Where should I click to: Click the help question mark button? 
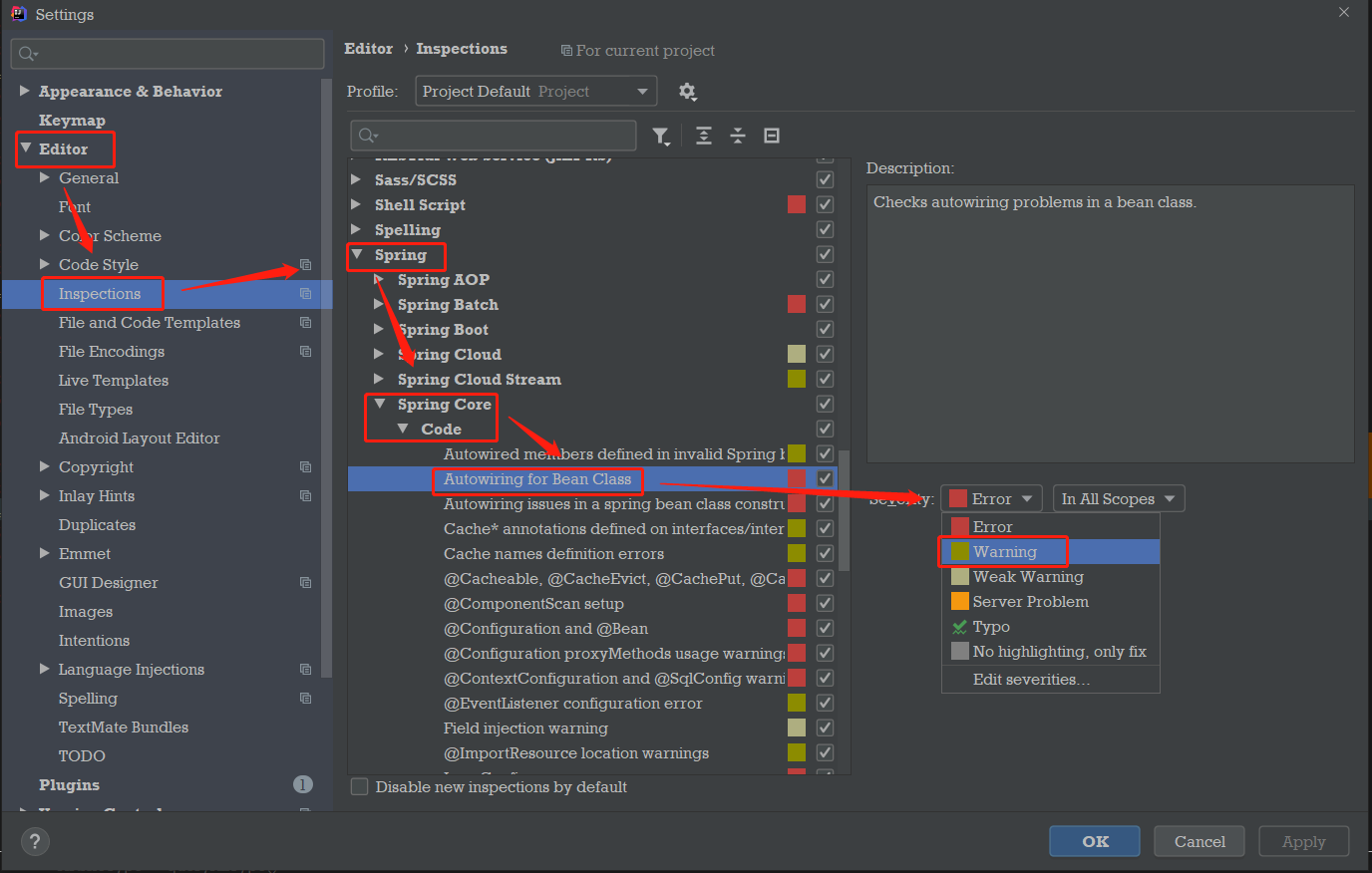point(35,841)
